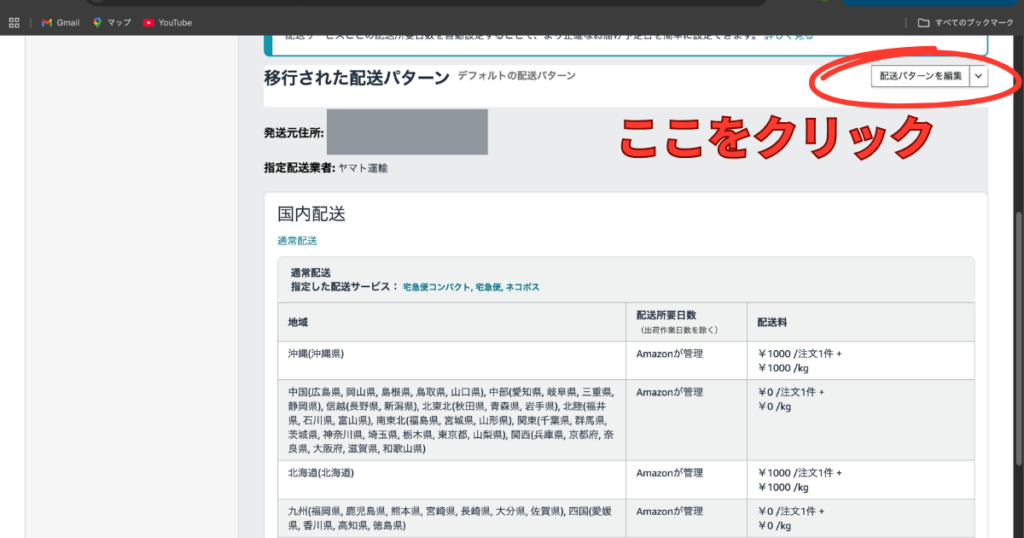The image size is (1024, 538).
Task: Open the 宅急便コンパクト delivery service link
Action: click(436, 287)
